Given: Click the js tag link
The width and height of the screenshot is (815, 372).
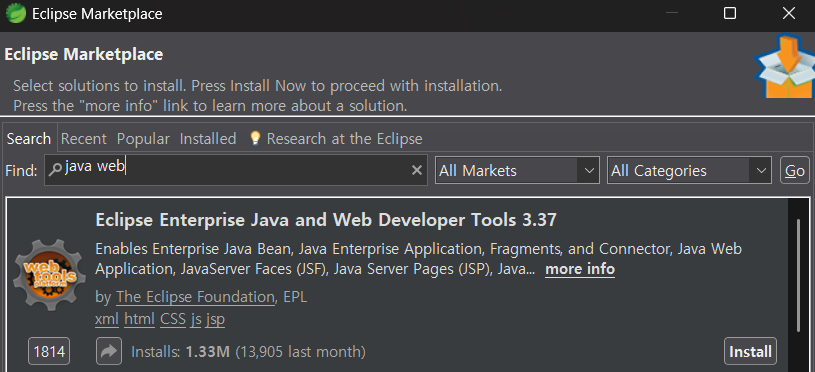Looking at the screenshot, I should coord(195,319).
